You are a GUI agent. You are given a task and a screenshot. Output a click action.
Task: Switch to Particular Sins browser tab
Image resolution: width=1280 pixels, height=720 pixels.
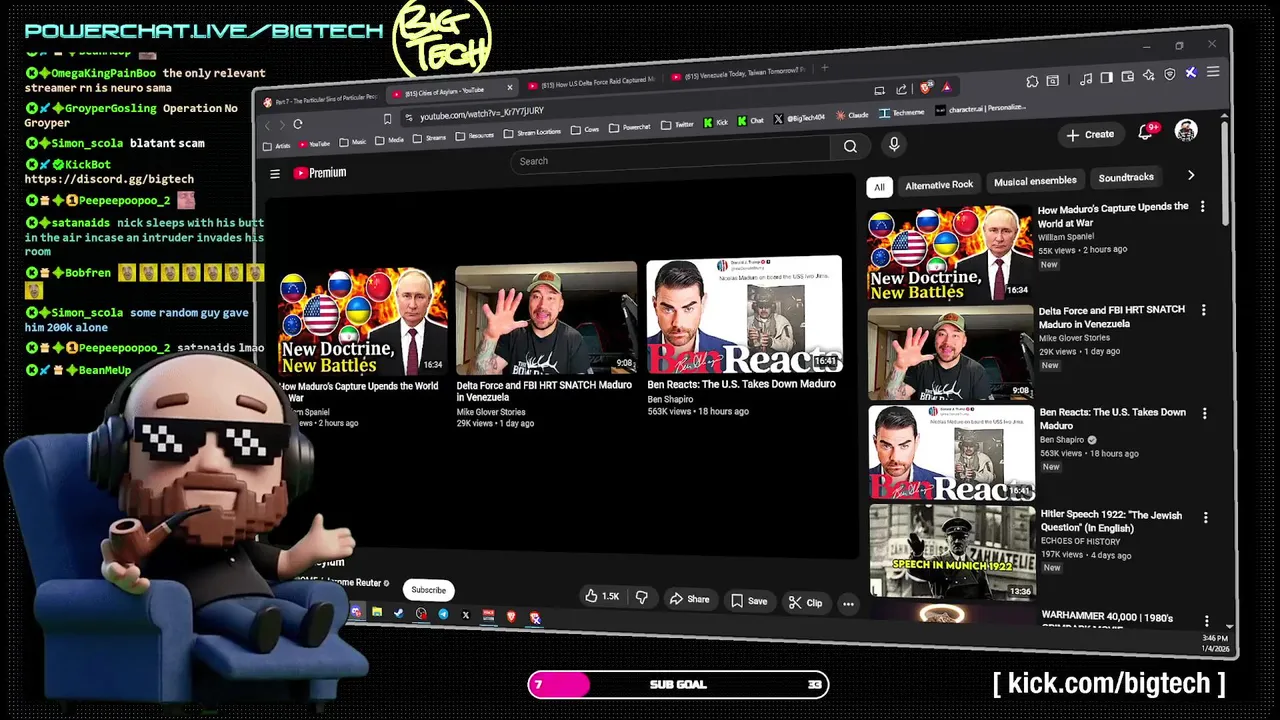pos(320,98)
